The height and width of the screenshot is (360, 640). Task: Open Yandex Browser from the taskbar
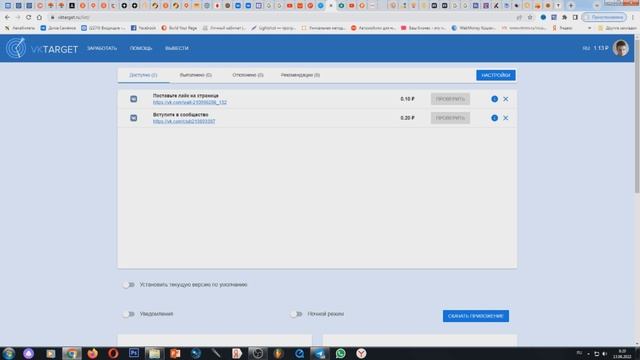[361, 353]
